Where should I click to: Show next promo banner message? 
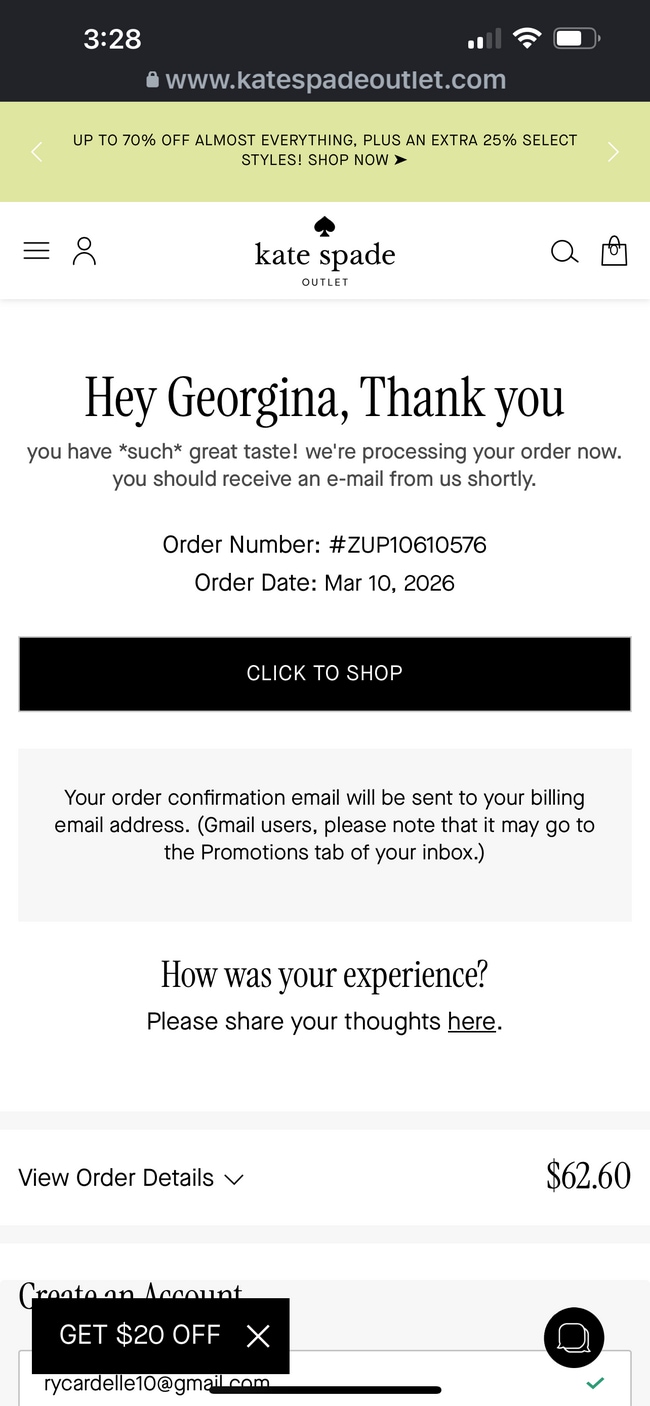[613, 152]
